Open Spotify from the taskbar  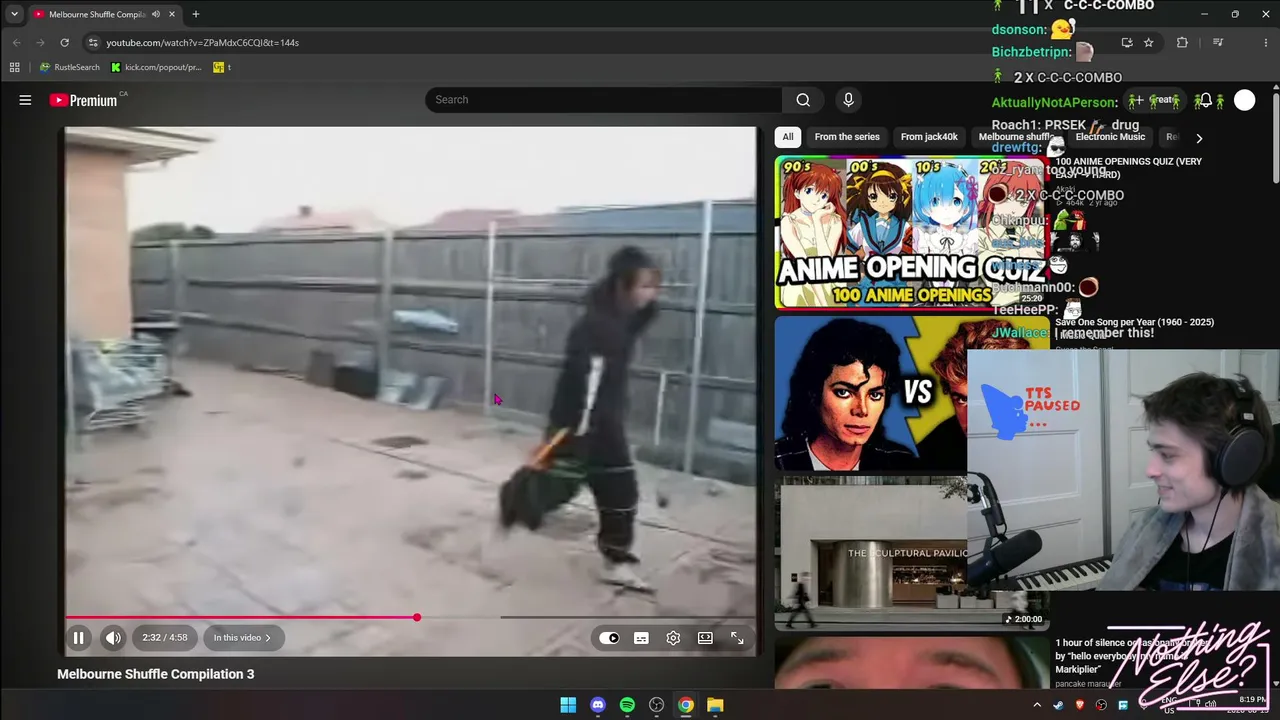coord(627,705)
